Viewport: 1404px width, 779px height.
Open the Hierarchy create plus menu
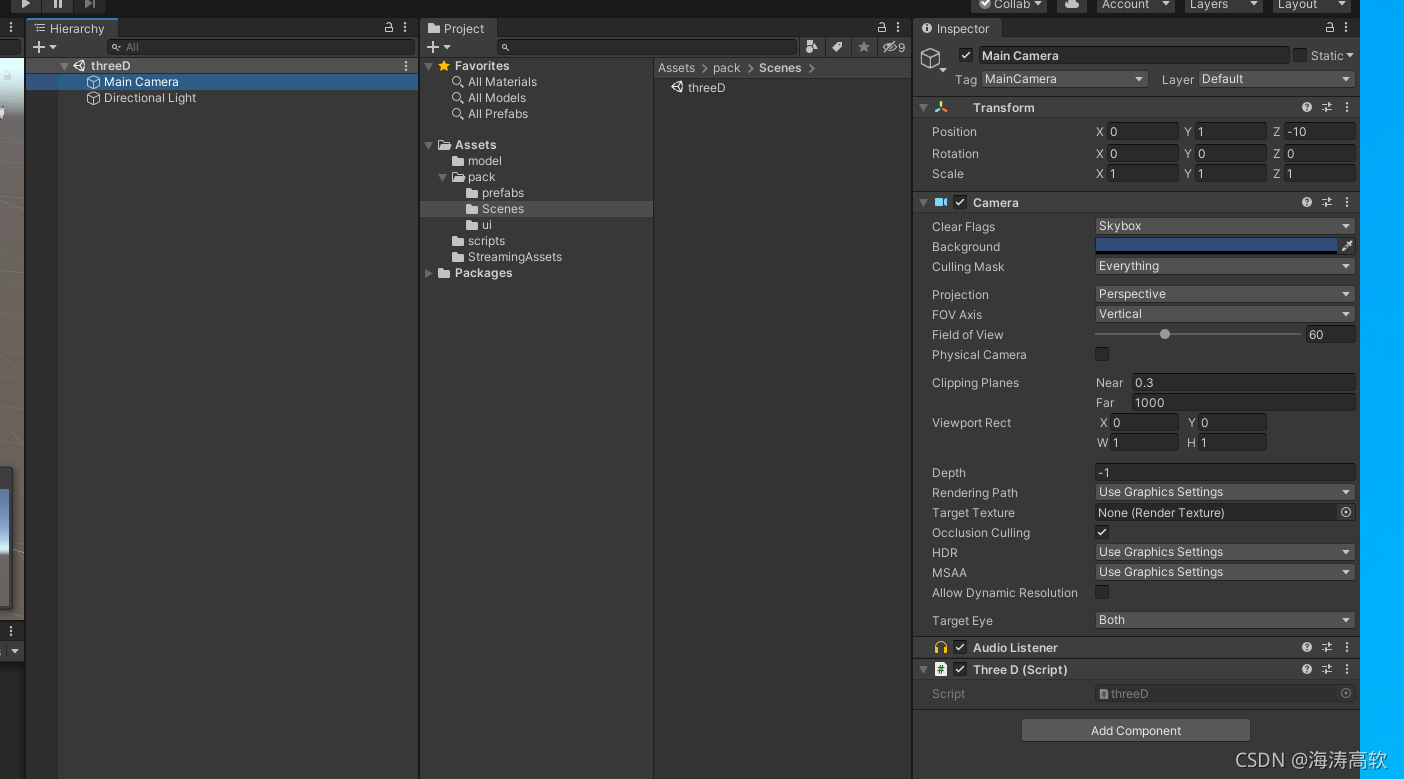(44, 47)
